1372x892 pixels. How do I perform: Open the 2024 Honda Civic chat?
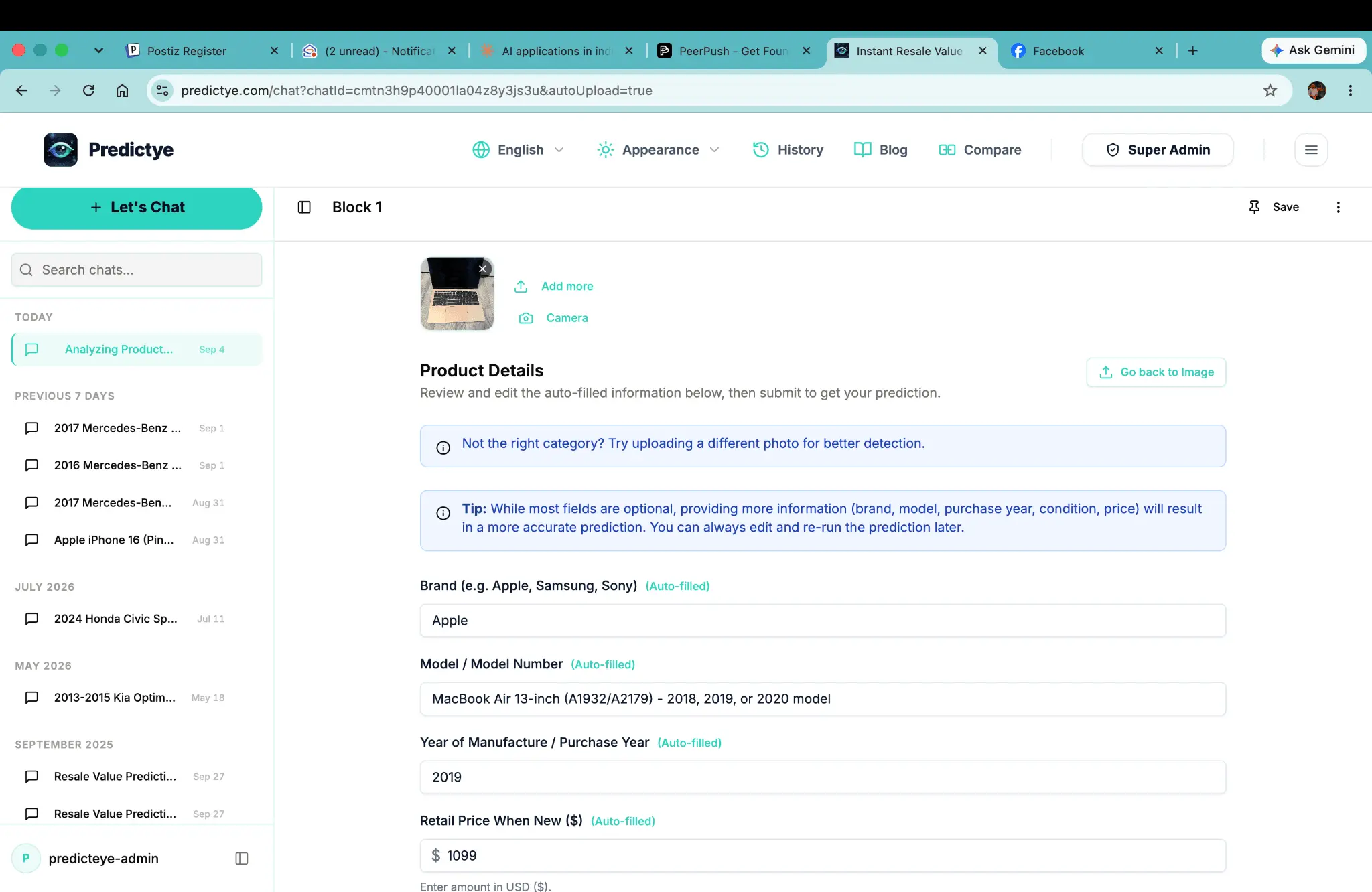[x=137, y=619]
